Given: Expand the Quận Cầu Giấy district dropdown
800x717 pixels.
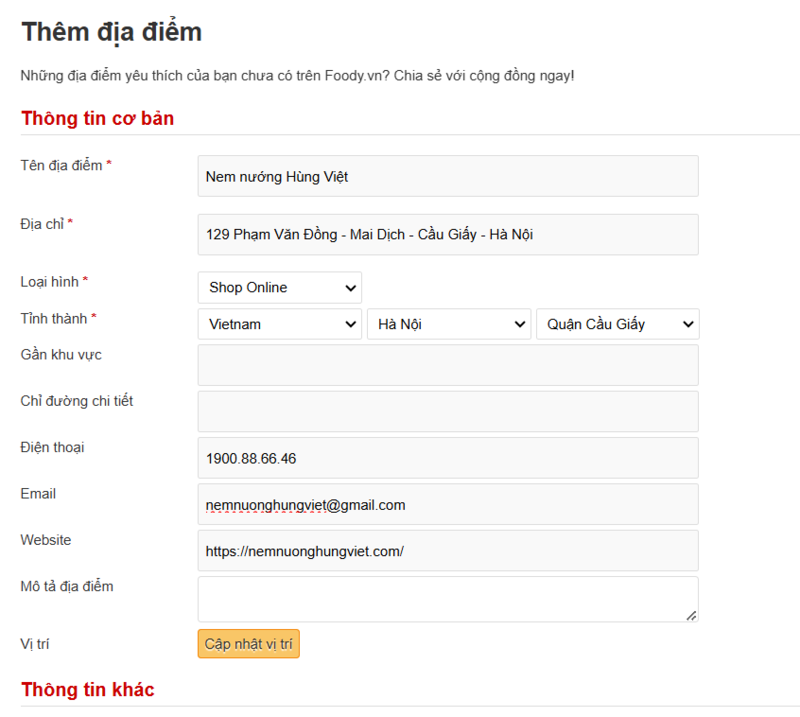Looking at the screenshot, I should (x=617, y=324).
